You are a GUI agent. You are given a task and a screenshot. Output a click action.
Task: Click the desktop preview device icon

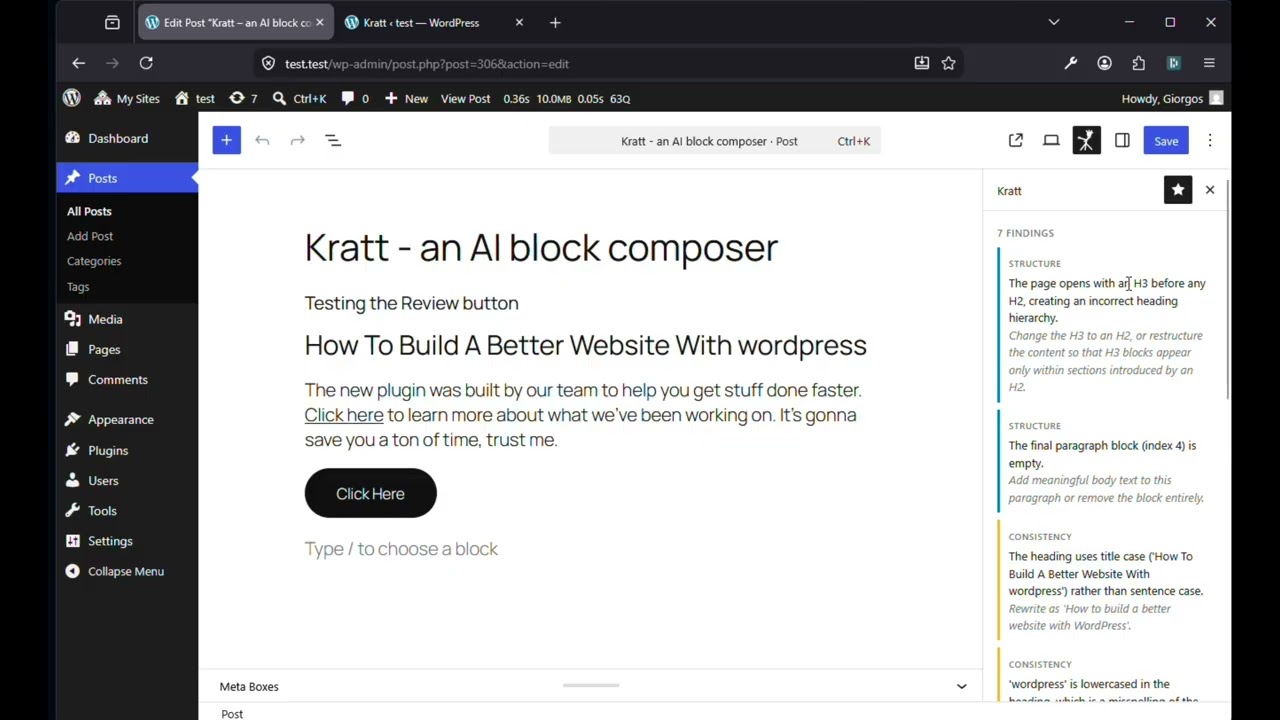pos(1051,140)
